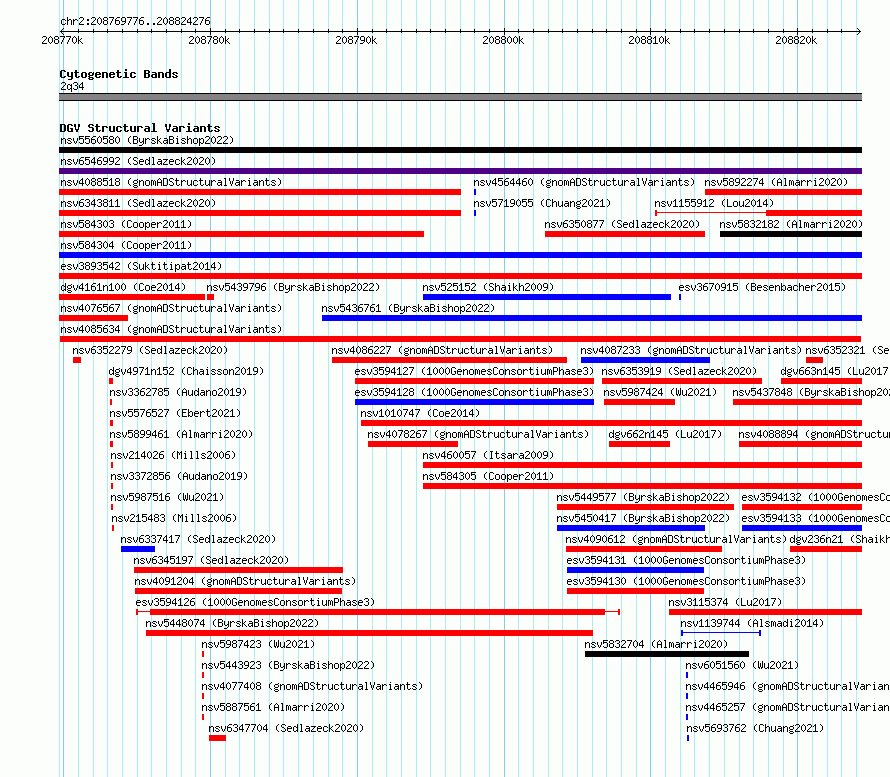Screen dimensions: 890x777
Task: Open nsv5693762 (Chuang2021) variant
Action: [x=688, y=738]
